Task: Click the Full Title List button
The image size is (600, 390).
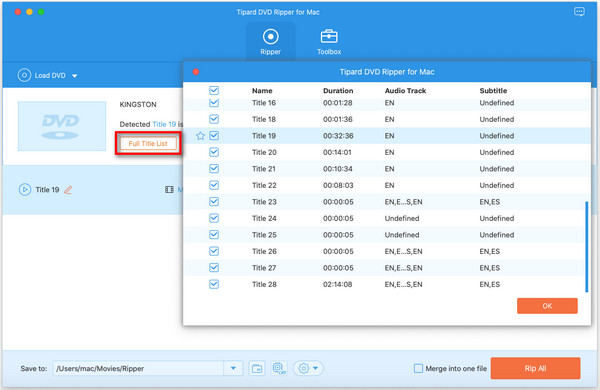Action: tap(148, 144)
